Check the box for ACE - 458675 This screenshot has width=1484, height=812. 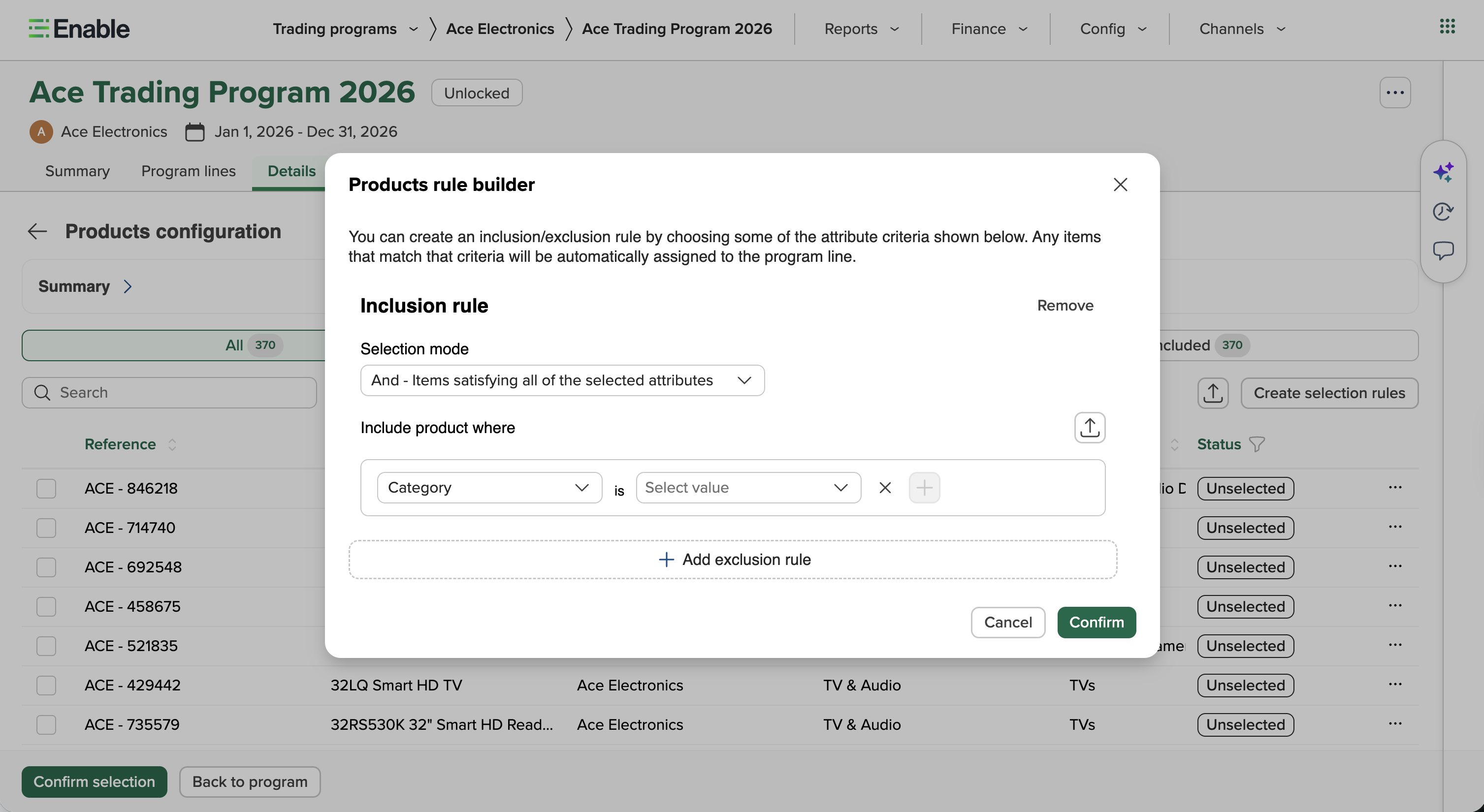(46, 606)
